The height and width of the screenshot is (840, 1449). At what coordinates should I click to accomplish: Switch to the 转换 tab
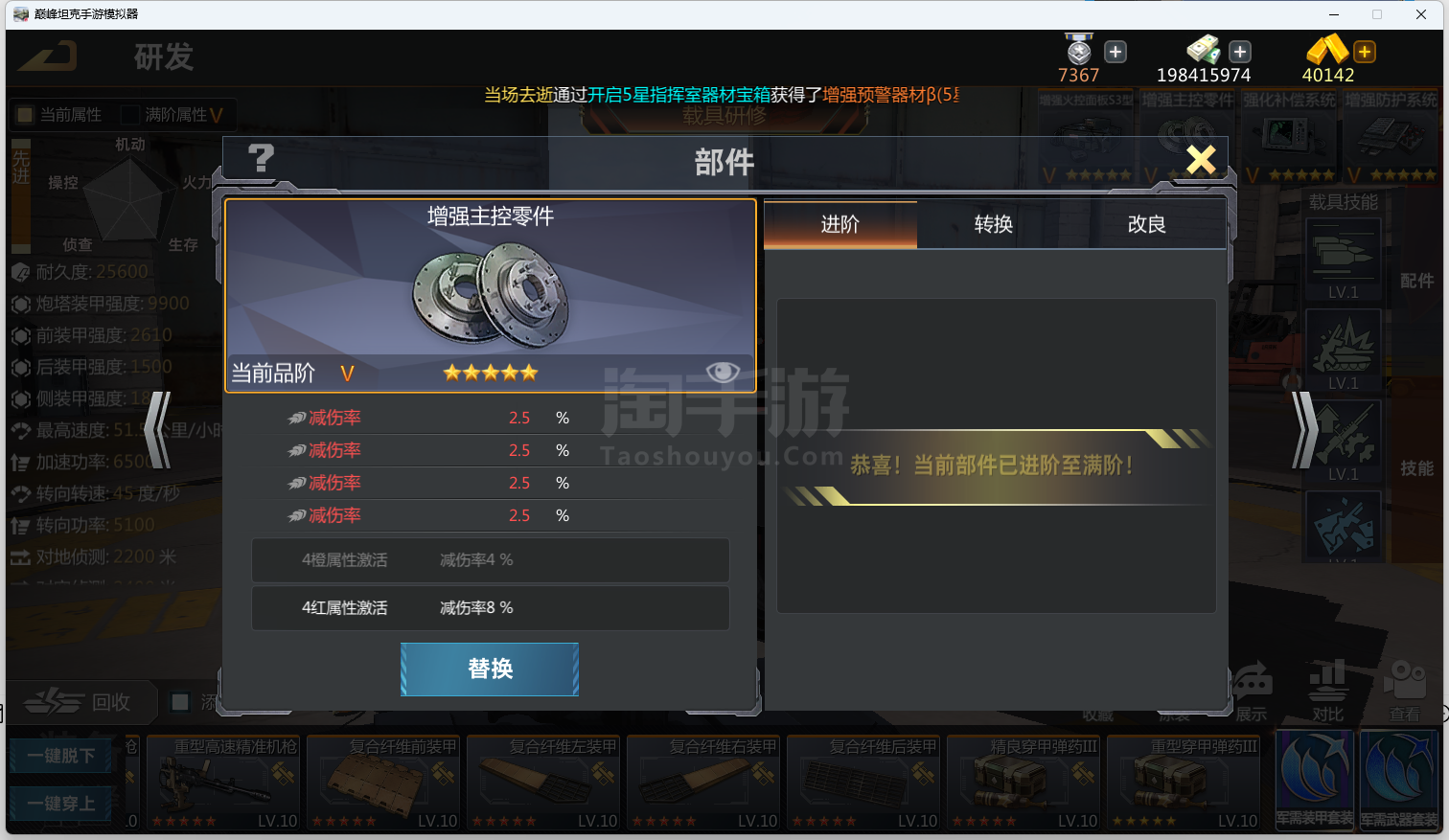click(x=994, y=224)
